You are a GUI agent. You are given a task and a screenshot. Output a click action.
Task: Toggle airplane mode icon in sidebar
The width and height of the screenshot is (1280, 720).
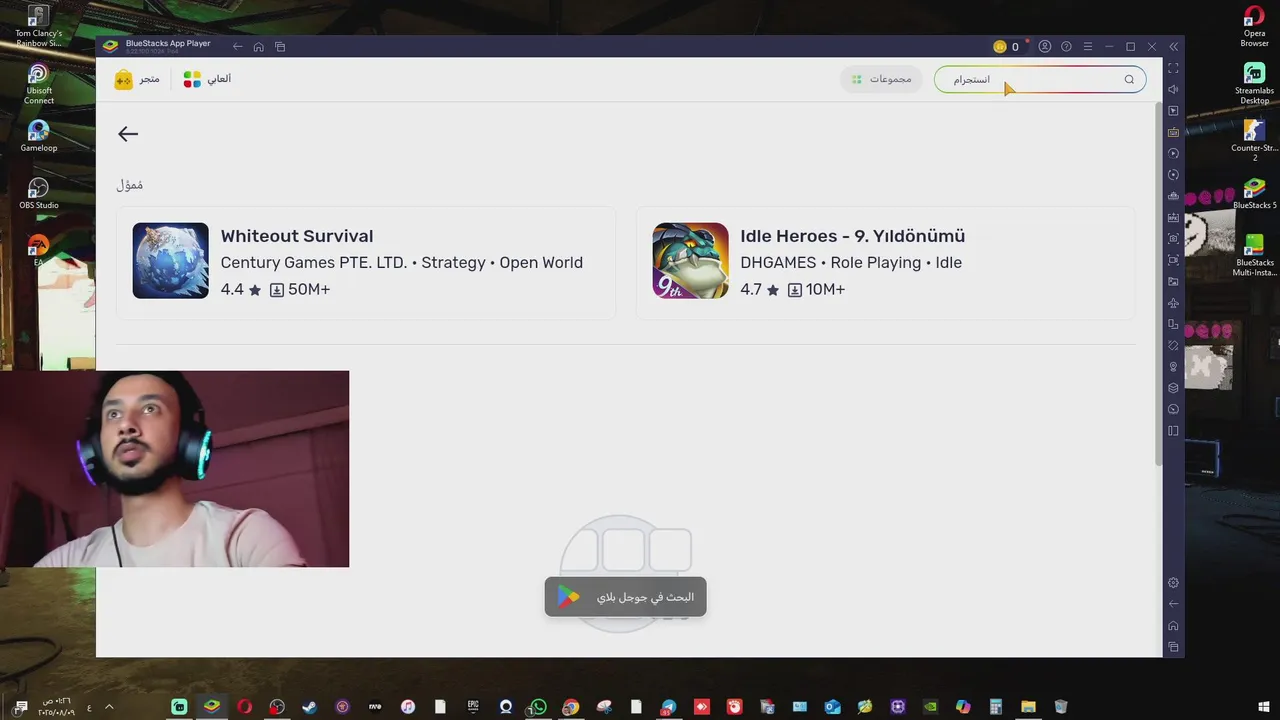pyautogui.click(x=1173, y=303)
